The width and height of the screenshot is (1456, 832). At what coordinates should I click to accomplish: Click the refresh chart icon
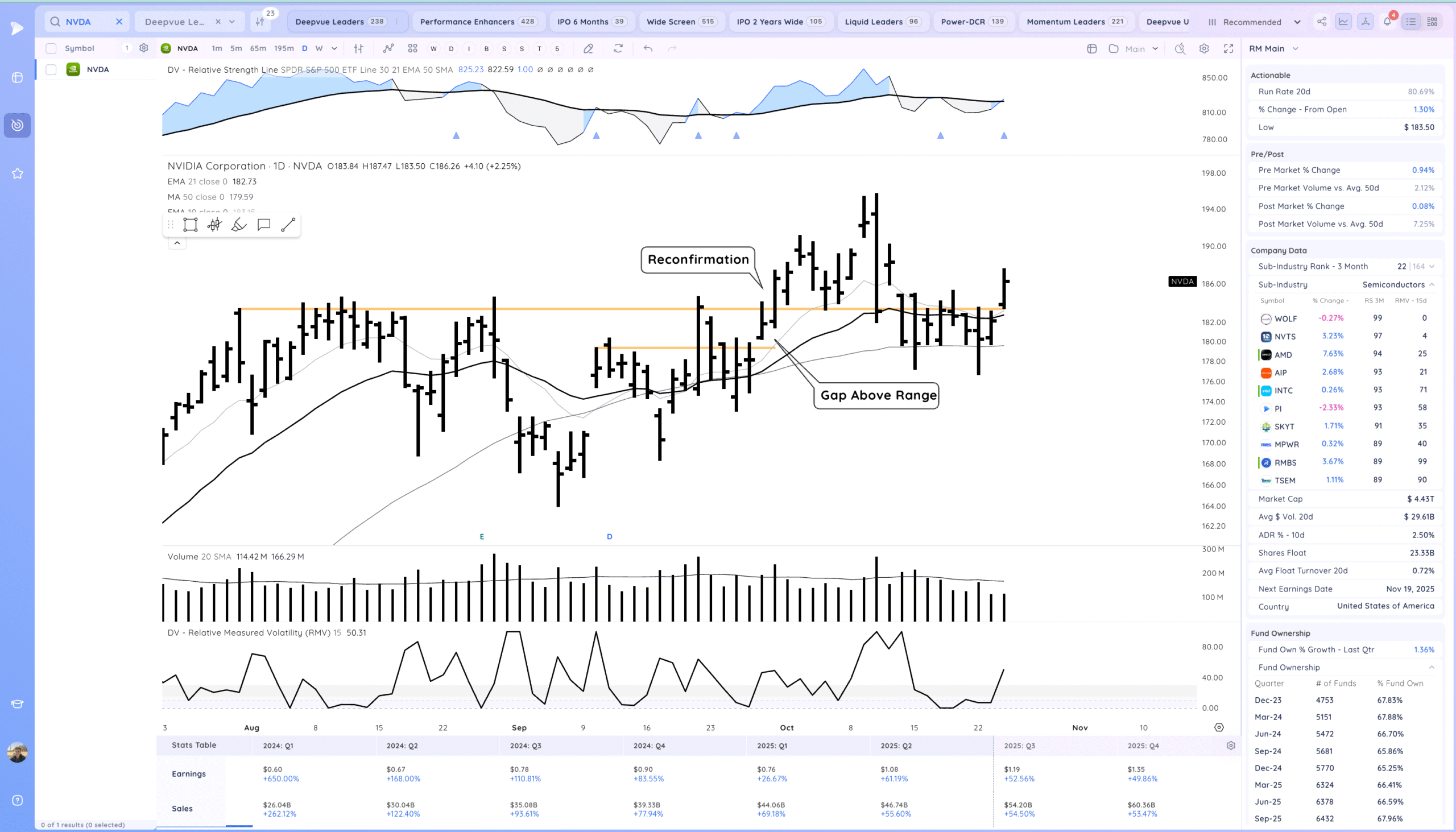click(618, 48)
